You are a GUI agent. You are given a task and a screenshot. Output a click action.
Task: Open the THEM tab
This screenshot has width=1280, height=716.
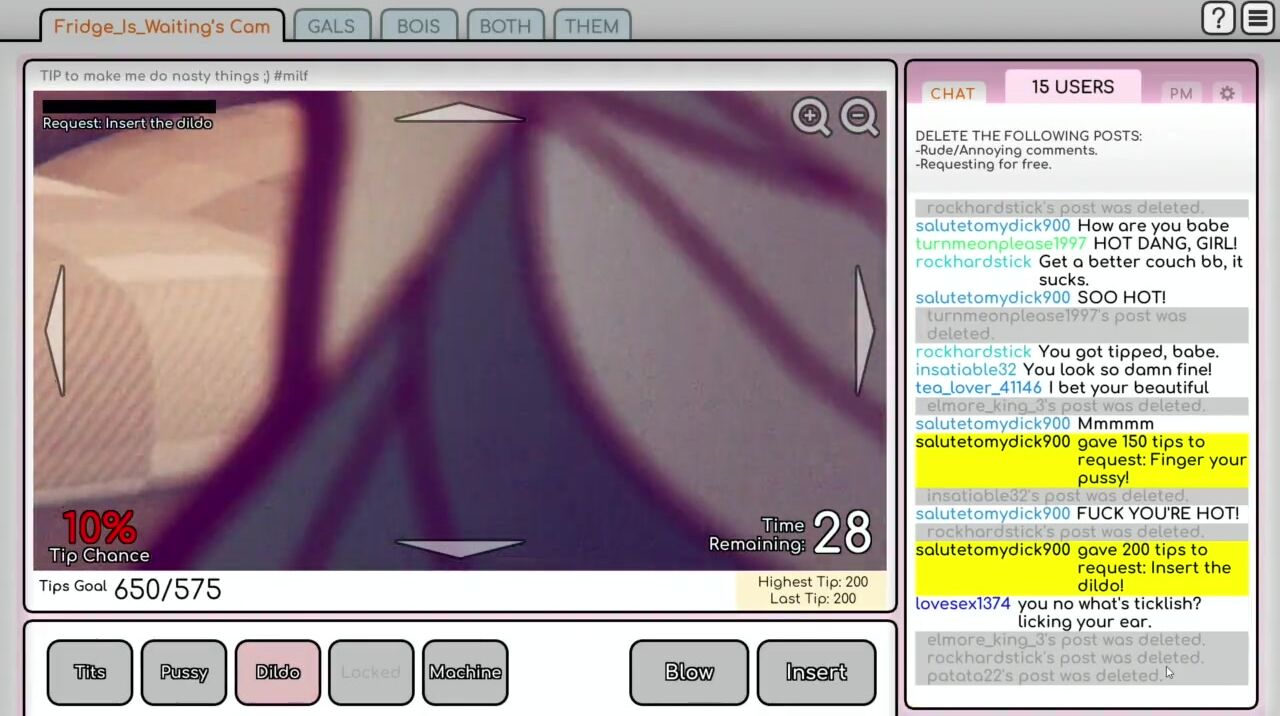pos(592,26)
